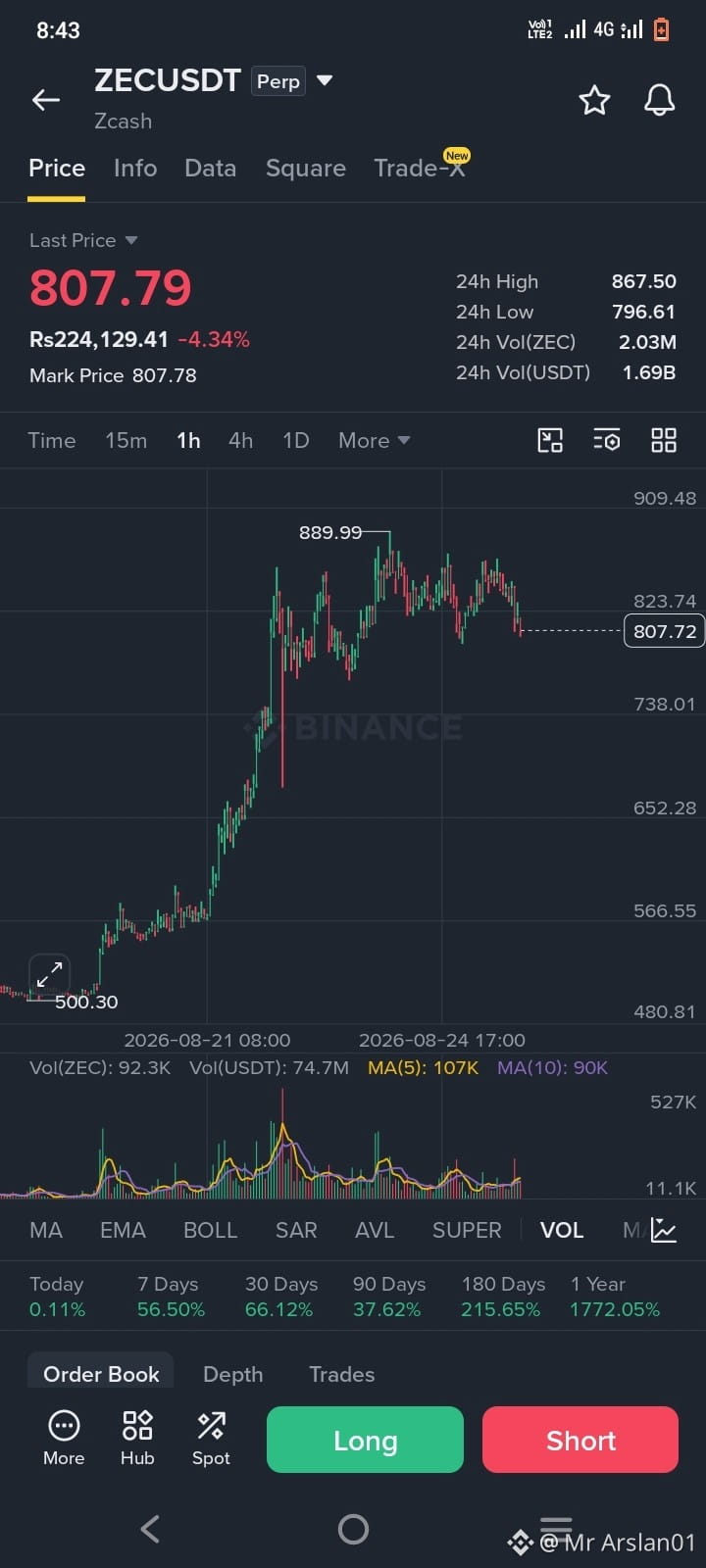Tap the 807.72 current price tag on chart

[x=664, y=631]
